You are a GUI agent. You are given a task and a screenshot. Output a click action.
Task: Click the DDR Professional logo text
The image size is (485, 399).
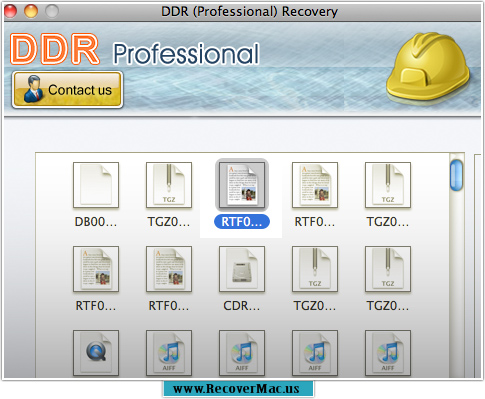click(x=135, y=49)
